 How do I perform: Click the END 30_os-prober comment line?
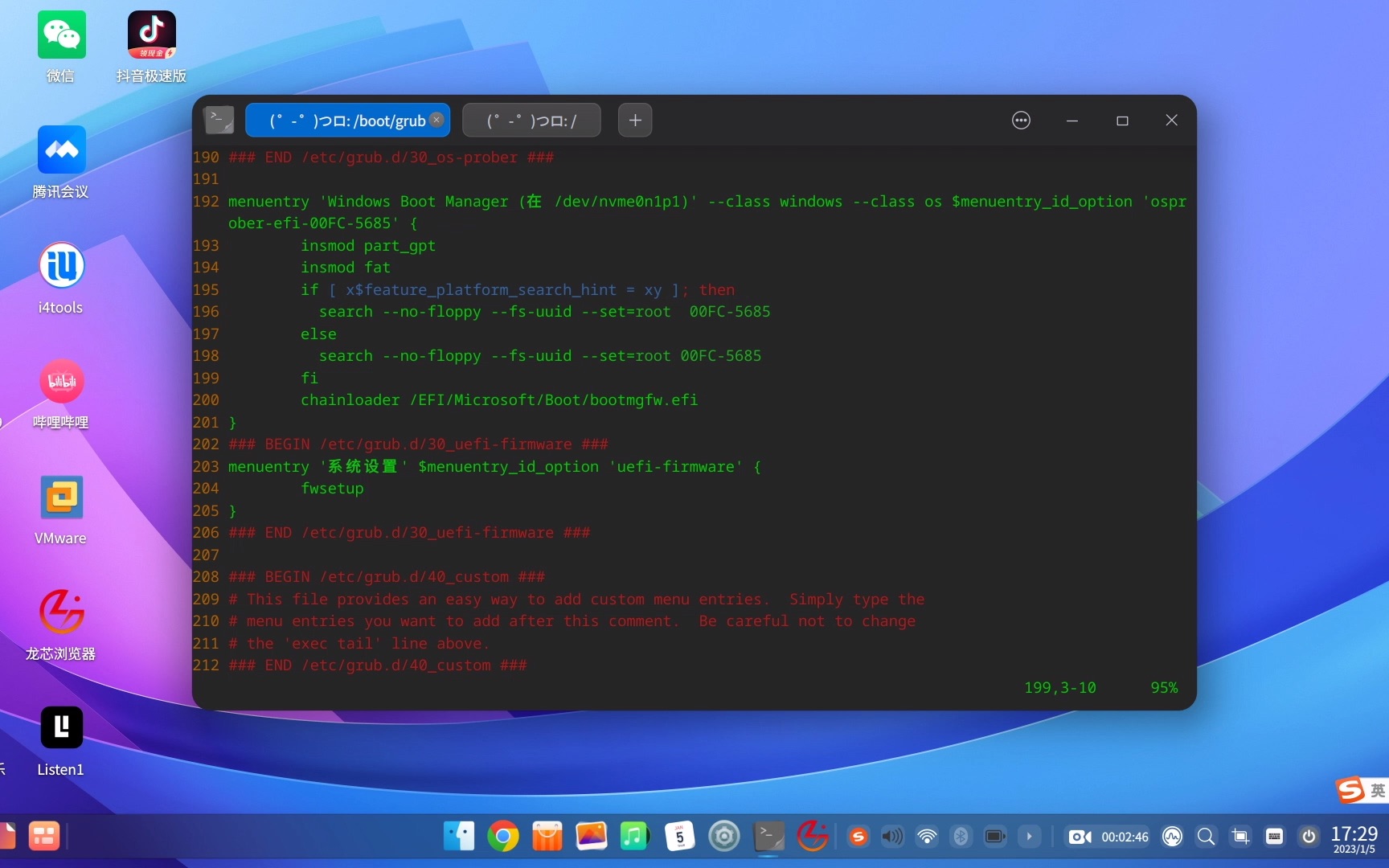click(391, 157)
